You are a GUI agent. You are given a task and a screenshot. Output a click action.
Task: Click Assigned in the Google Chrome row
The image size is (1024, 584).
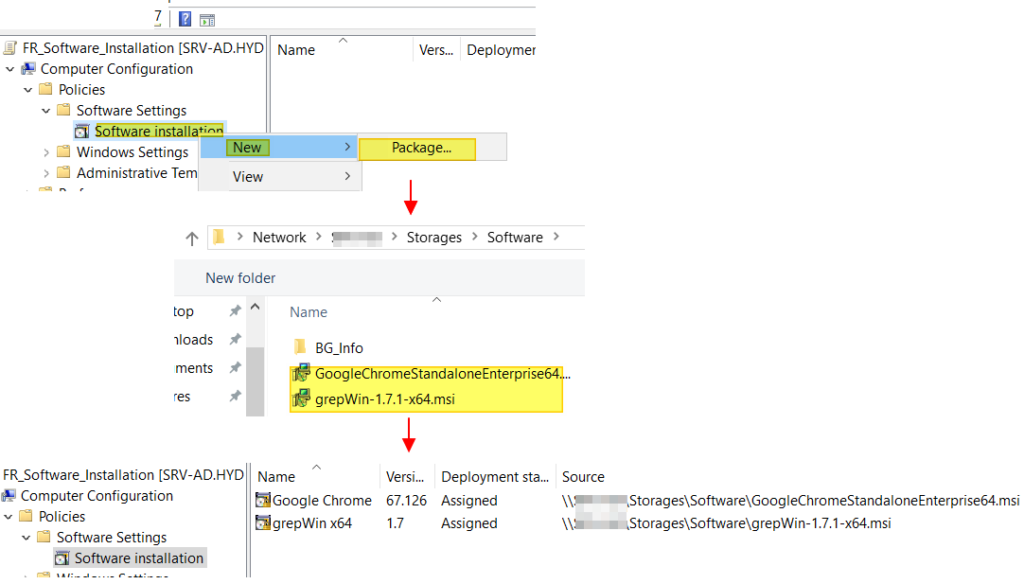coord(469,500)
